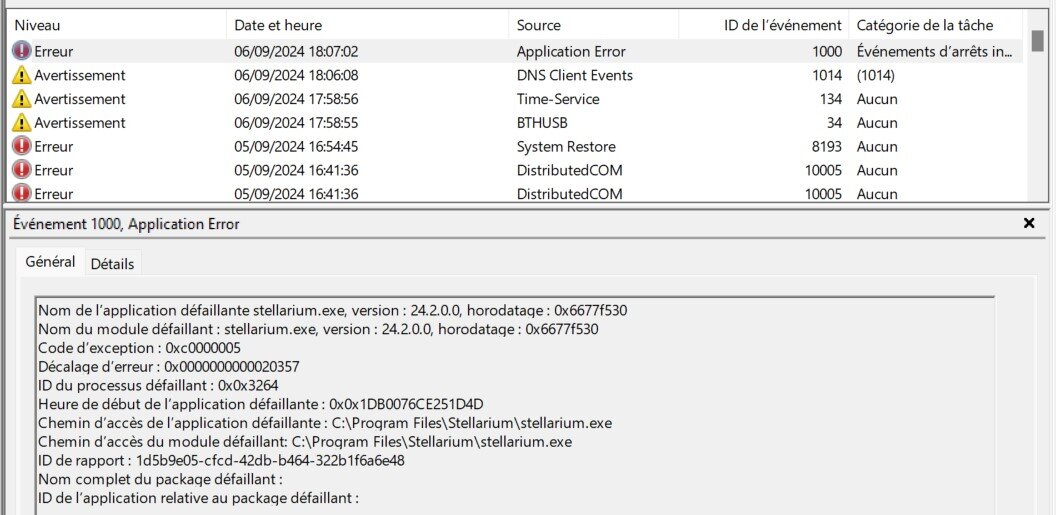Viewport: 1056px width, 515px height.
Task: Click the warning icon for BTHUSB row
Action: [21, 123]
